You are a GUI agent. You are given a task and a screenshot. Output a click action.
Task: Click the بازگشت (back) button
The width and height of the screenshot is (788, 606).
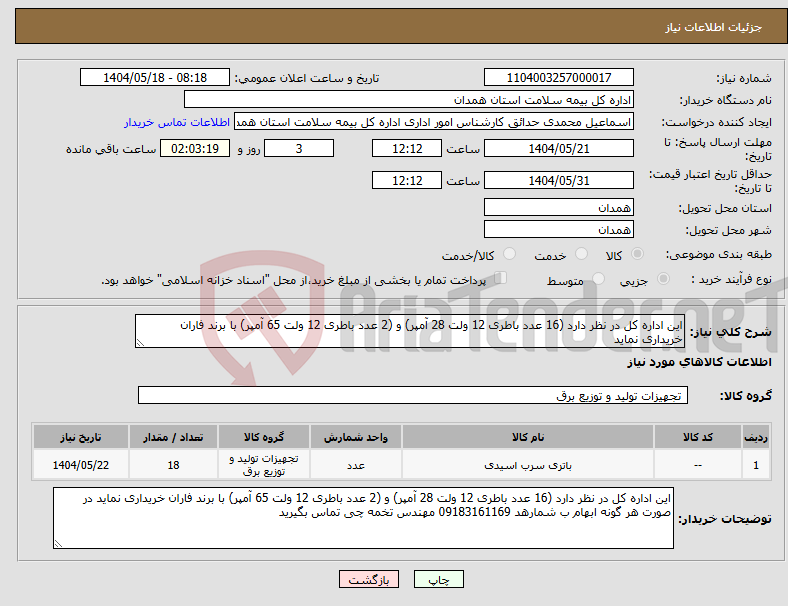click(369, 579)
